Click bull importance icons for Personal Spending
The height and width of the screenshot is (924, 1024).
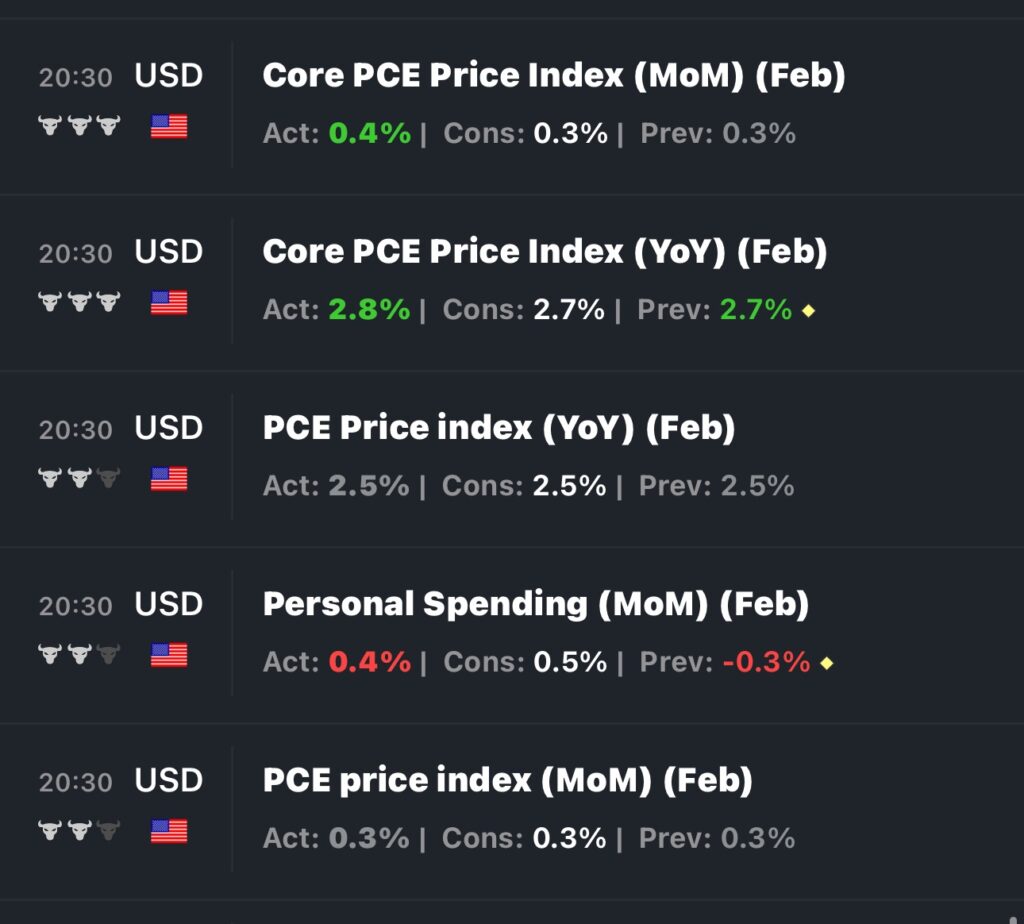tap(79, 655)
